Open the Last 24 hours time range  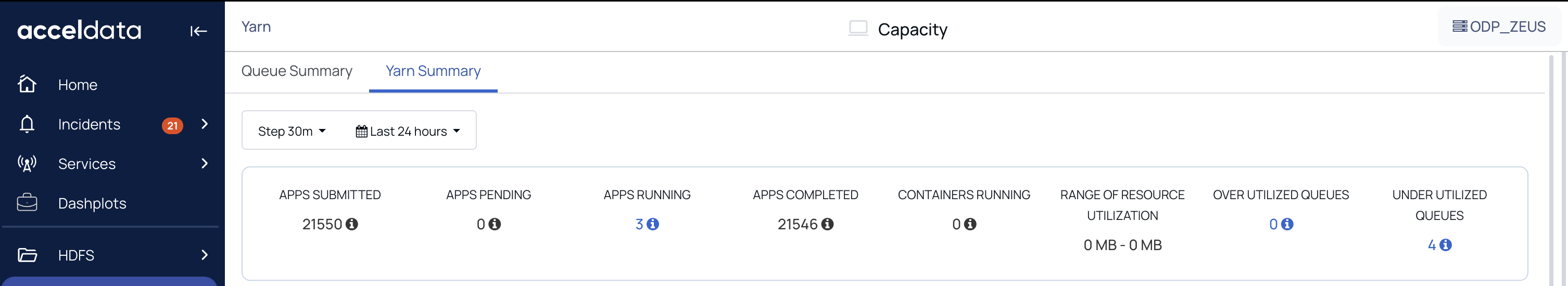tap(408, 131)
